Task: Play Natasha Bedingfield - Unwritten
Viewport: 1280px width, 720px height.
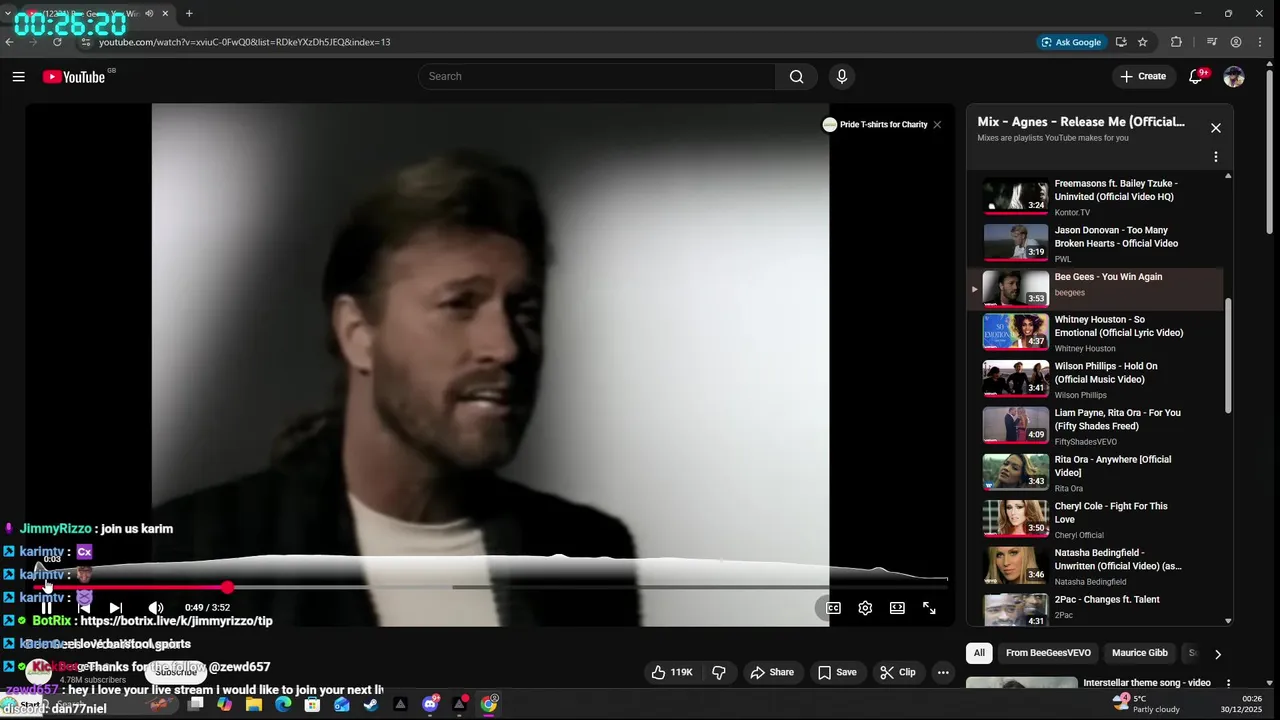Action: 1096,566
